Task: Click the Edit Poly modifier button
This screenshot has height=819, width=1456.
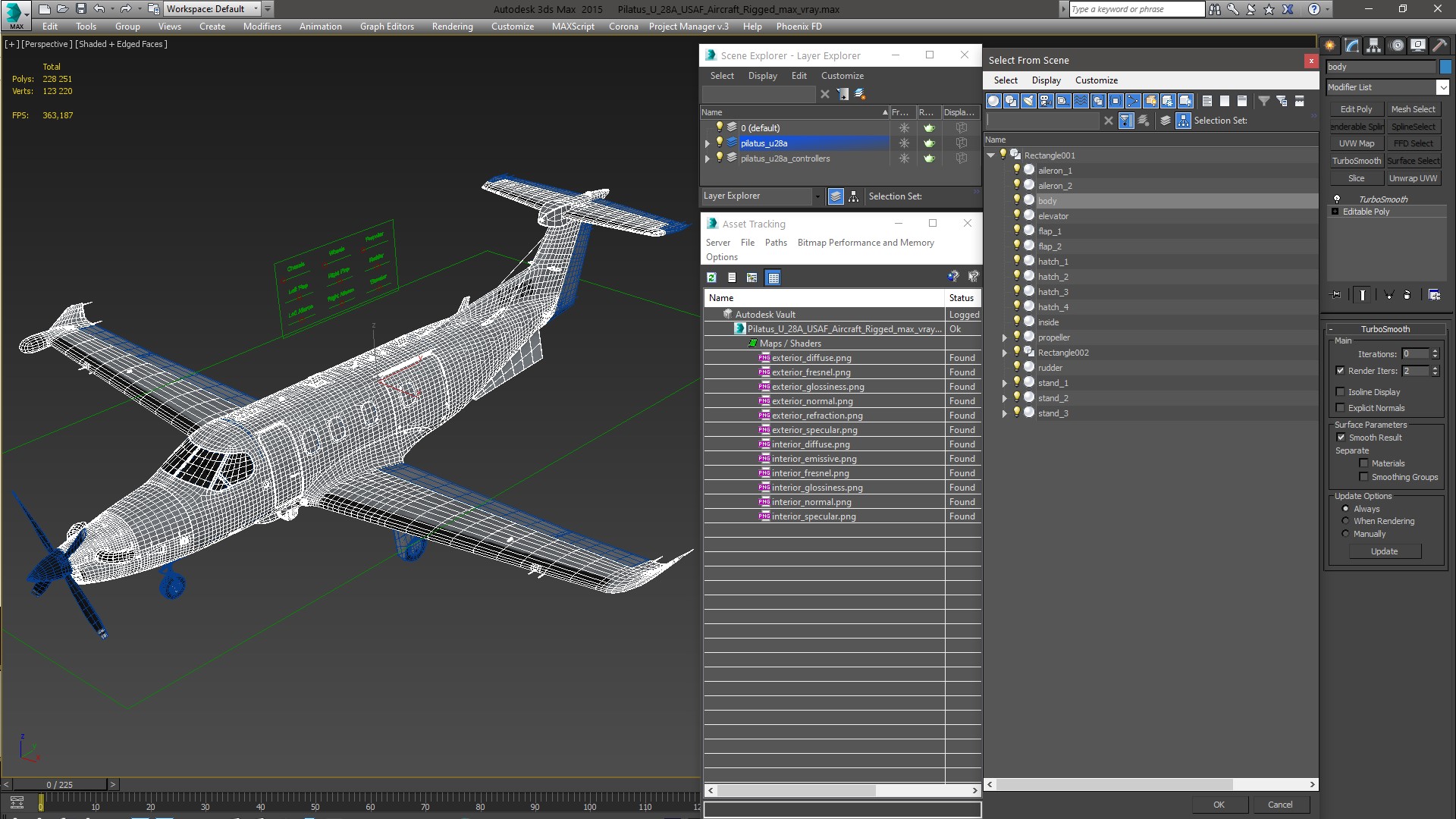Action: pyautogui.click(x=1356, y=109)
